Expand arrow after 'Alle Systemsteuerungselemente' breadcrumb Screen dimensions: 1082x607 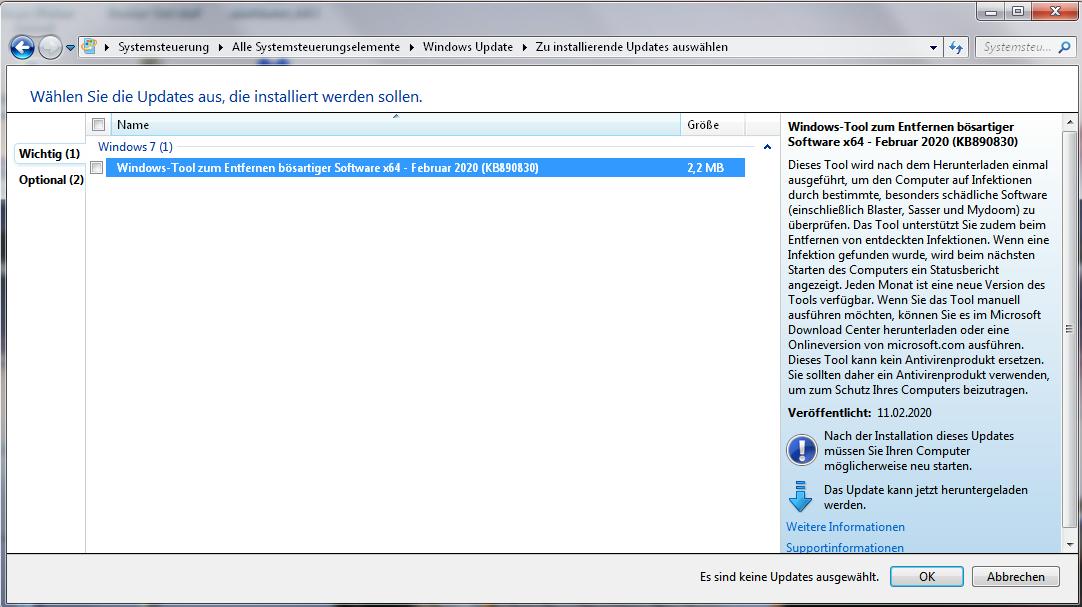[411, 47]
